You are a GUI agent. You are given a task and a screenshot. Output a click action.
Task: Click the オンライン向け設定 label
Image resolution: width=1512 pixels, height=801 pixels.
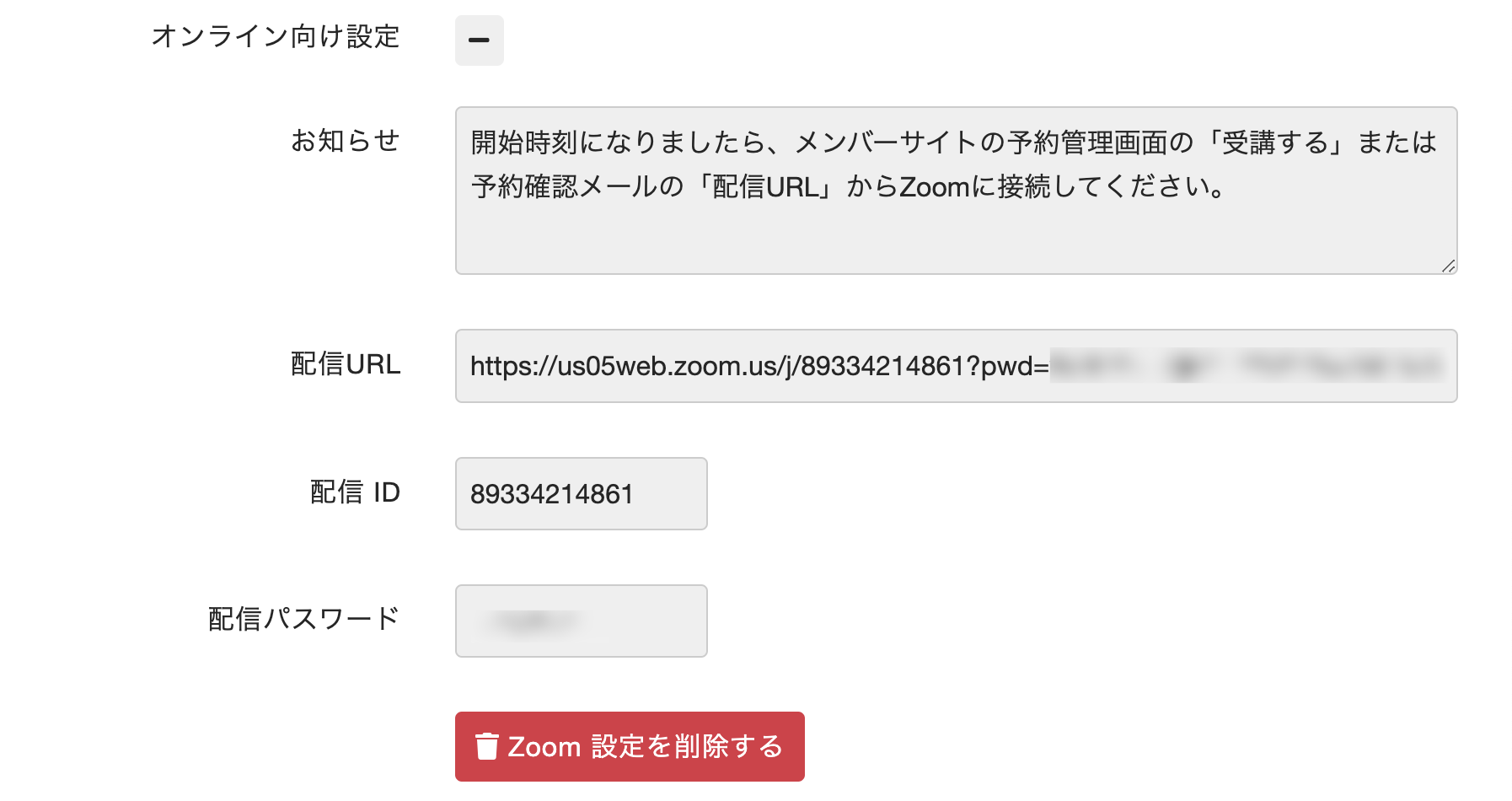pos(276,36)
